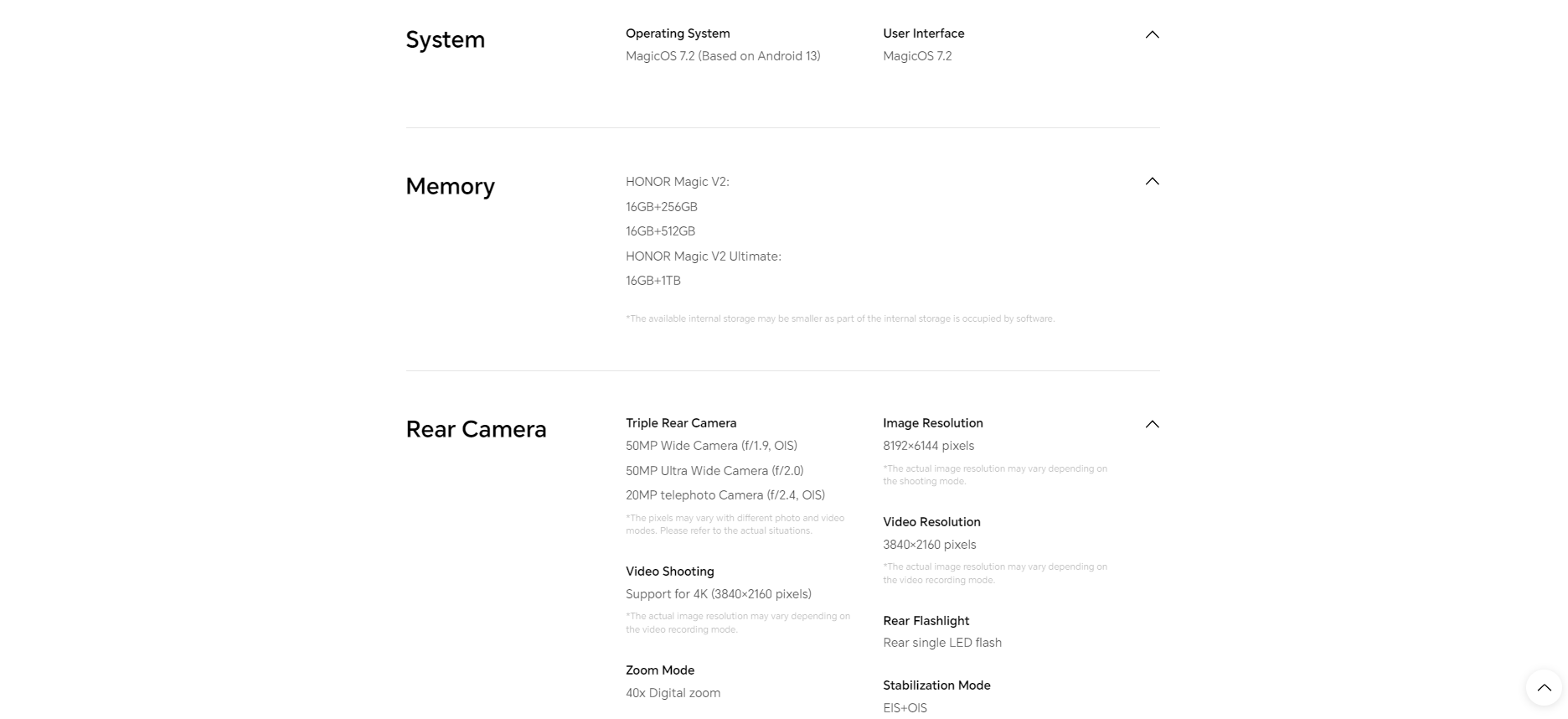Click the Image Resolution label
The height and width of the screenshot is (719, 1568).
[x=933, y=423]
